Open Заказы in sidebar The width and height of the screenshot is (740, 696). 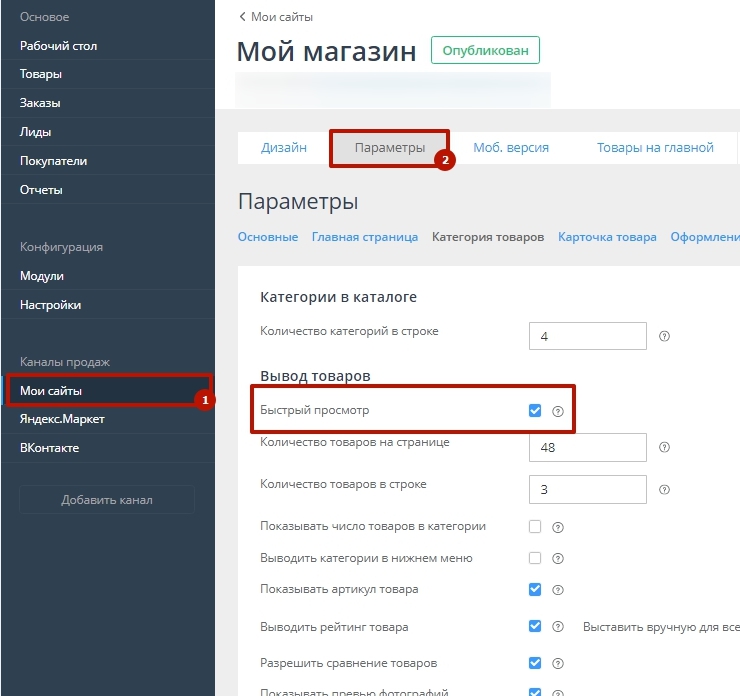[x=108, y=103]
